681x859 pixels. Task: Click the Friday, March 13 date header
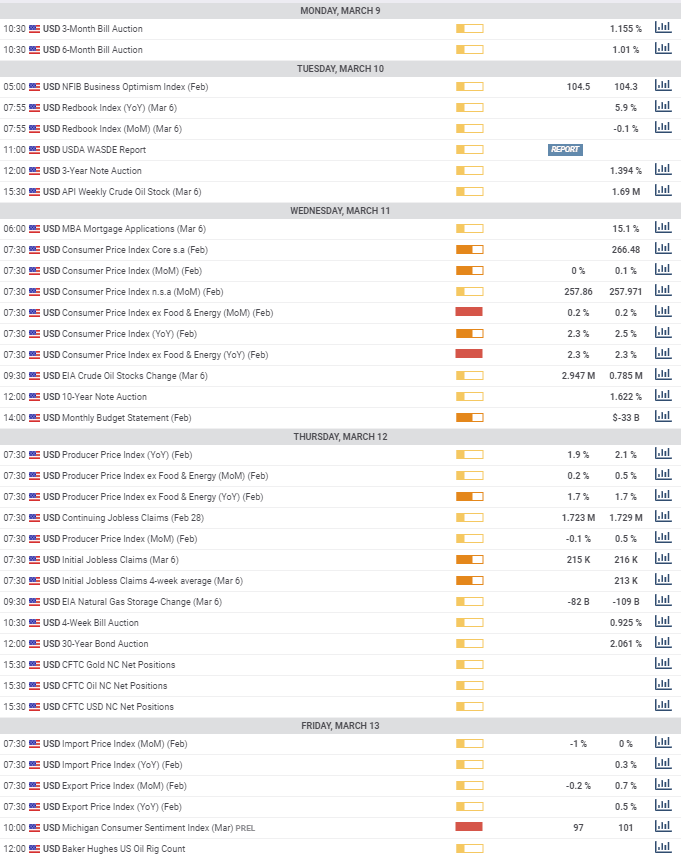[x=340, y=725]
